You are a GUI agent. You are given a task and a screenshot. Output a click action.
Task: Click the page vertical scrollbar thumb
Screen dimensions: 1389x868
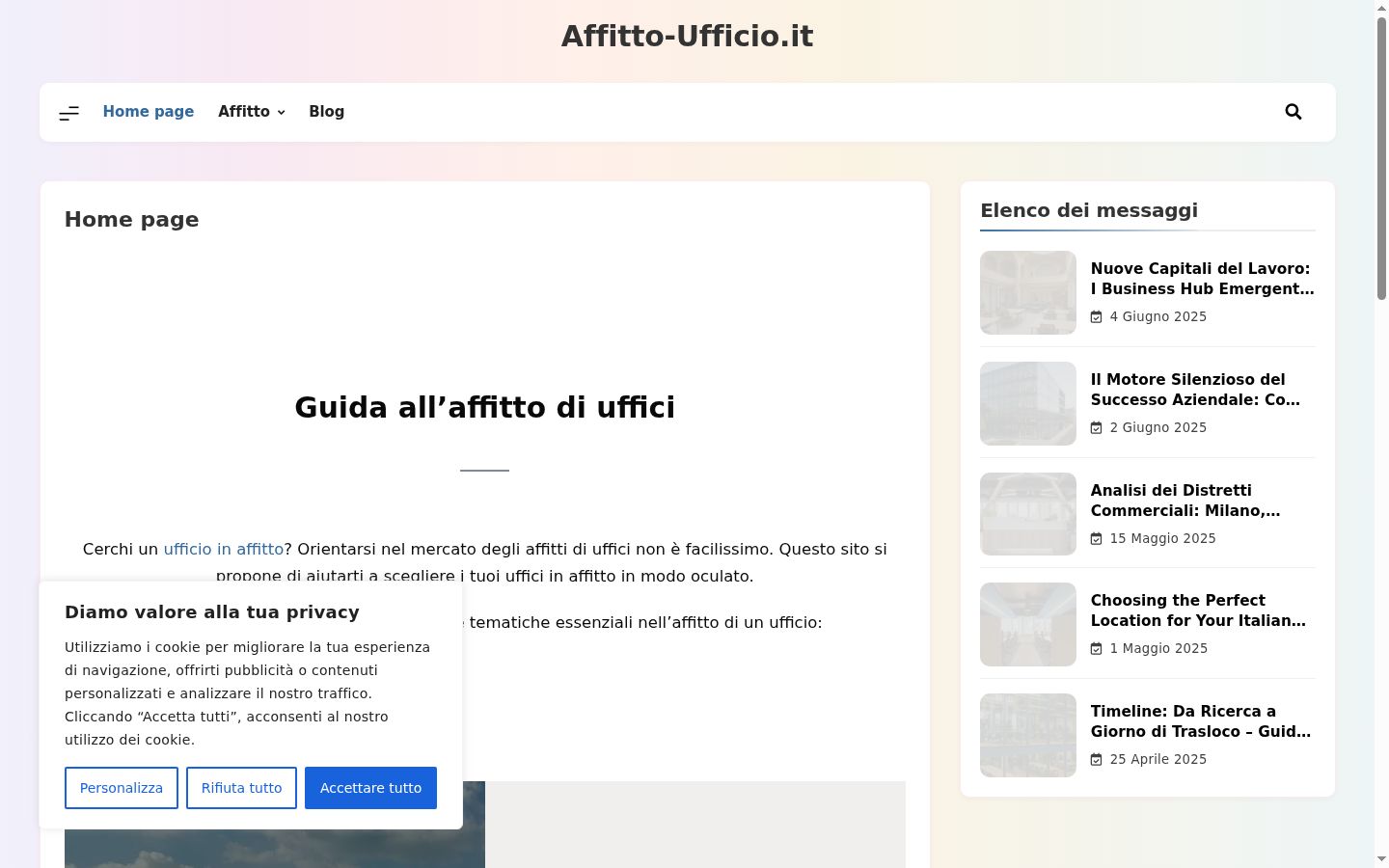(1381, 158)
